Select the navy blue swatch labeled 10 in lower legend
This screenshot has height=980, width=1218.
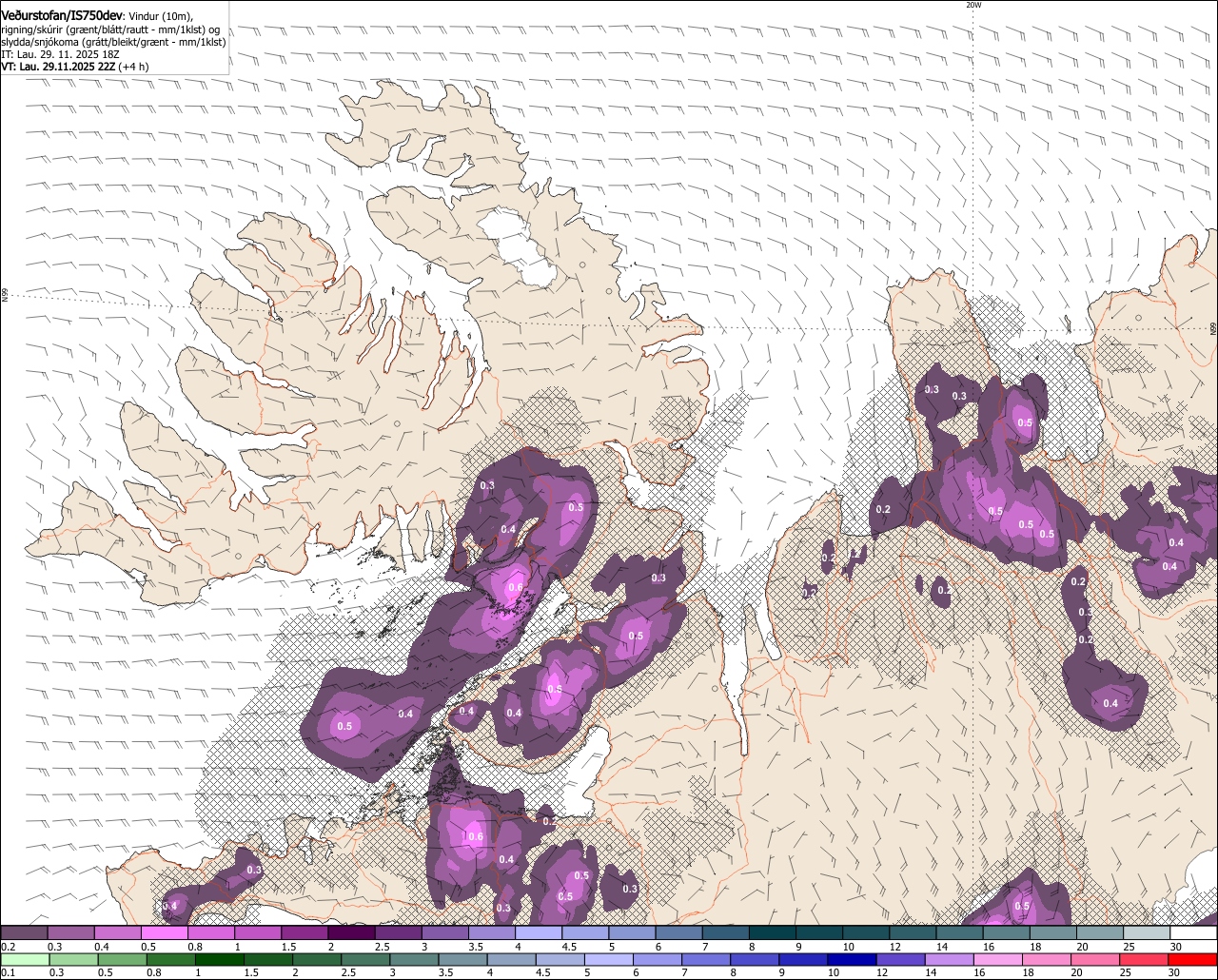(x=853, y=958)
